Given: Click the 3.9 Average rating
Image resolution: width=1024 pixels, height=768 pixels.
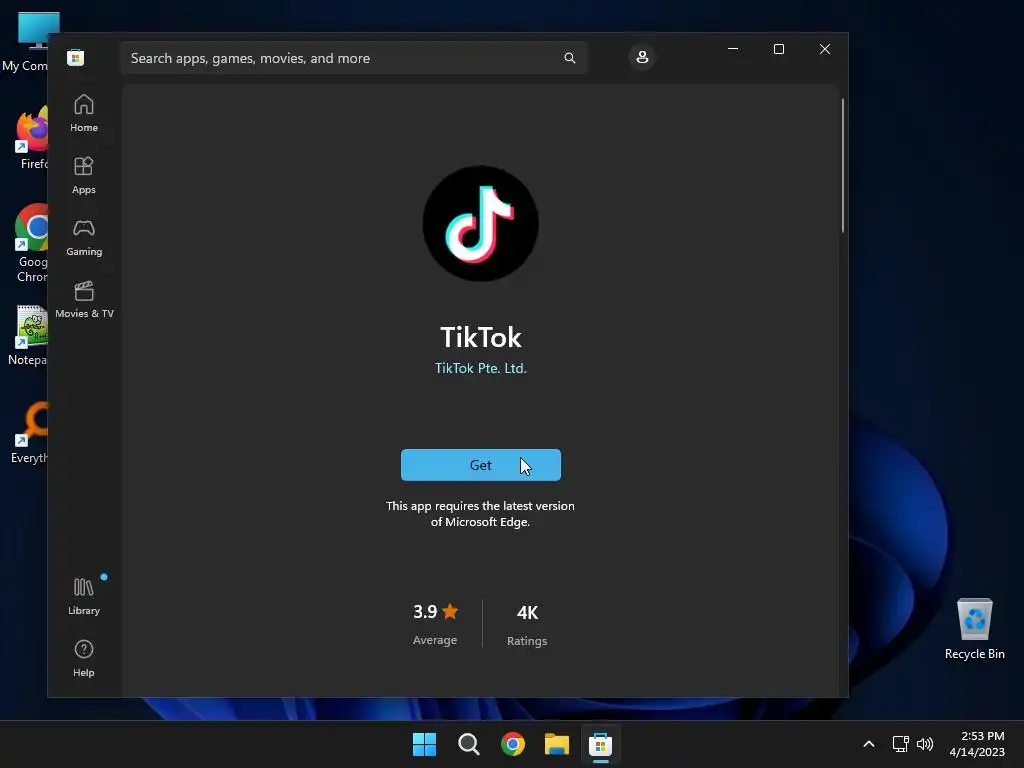Looking at the screenshot, I should [x=435, y=624].
